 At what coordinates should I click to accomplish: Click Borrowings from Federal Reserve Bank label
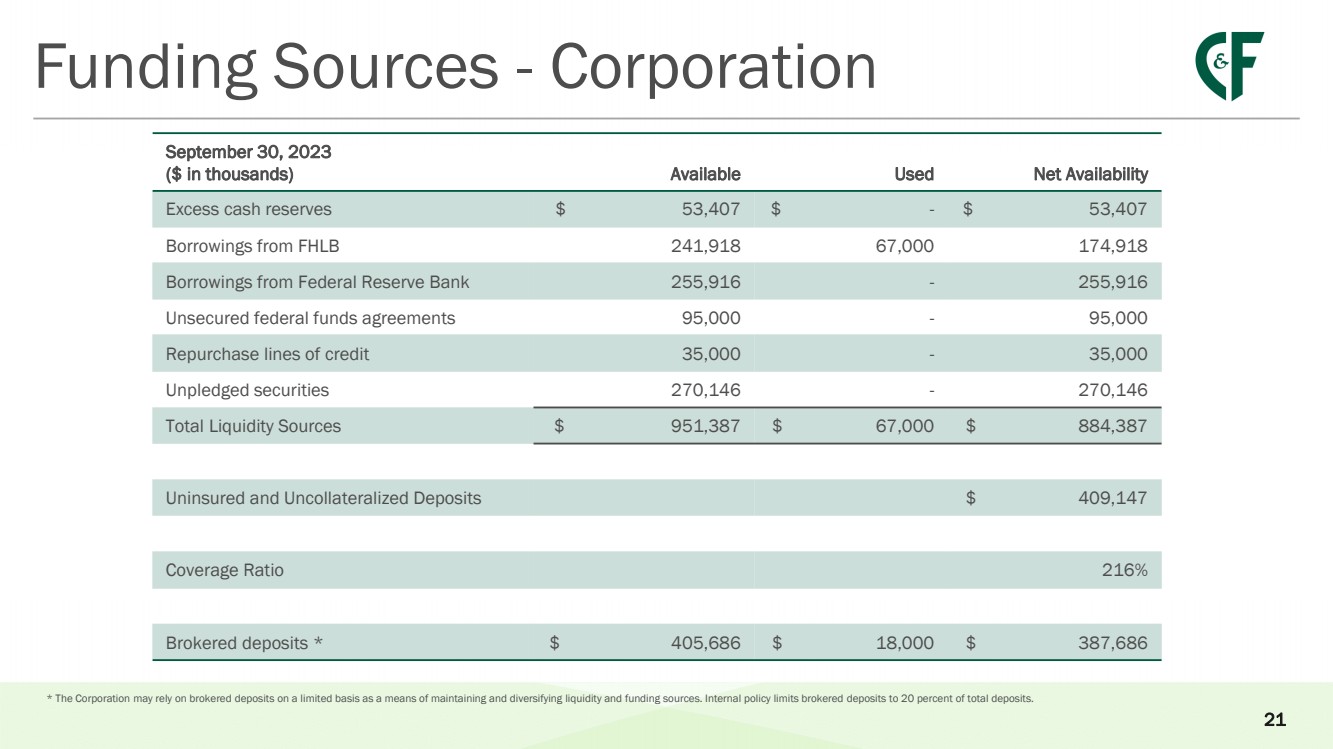pyautogui.click(x=317, y=282)
